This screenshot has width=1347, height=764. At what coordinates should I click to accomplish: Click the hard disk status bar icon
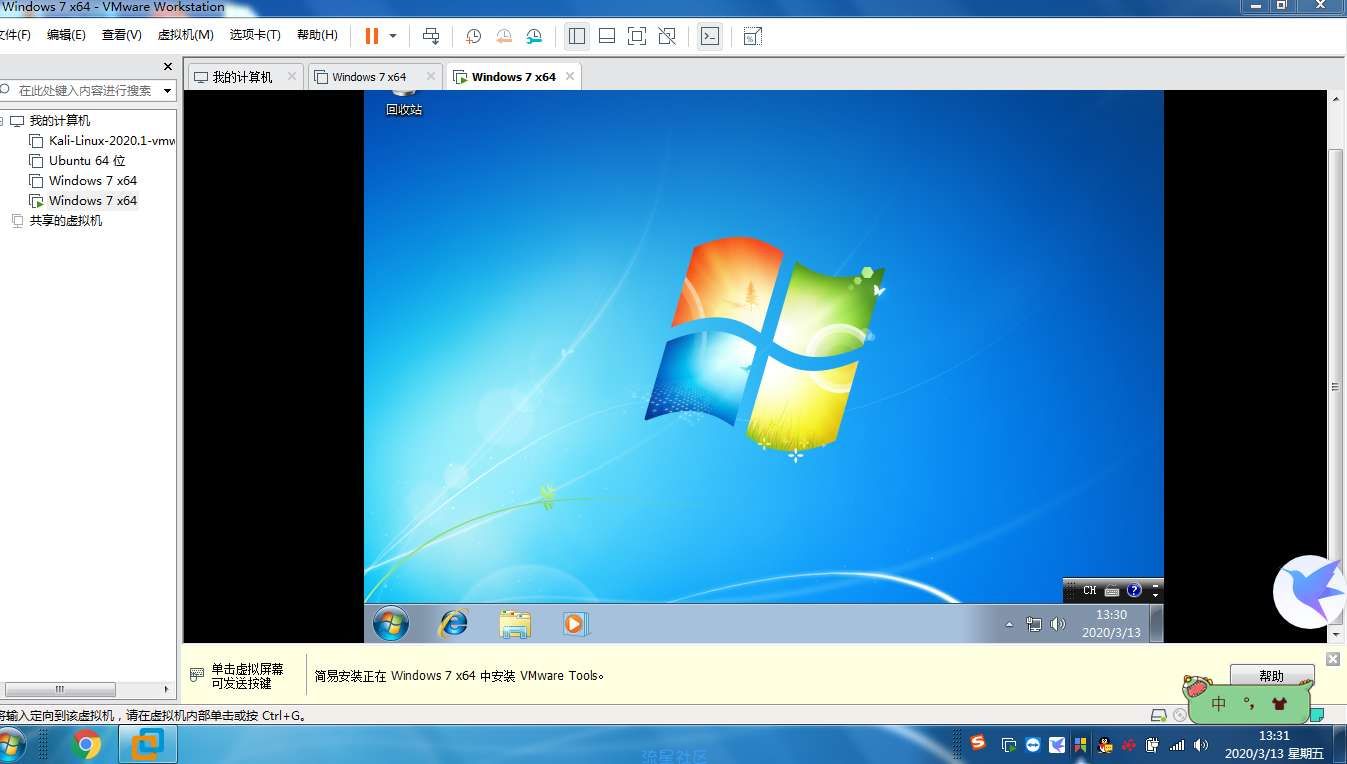[1159, 715]
